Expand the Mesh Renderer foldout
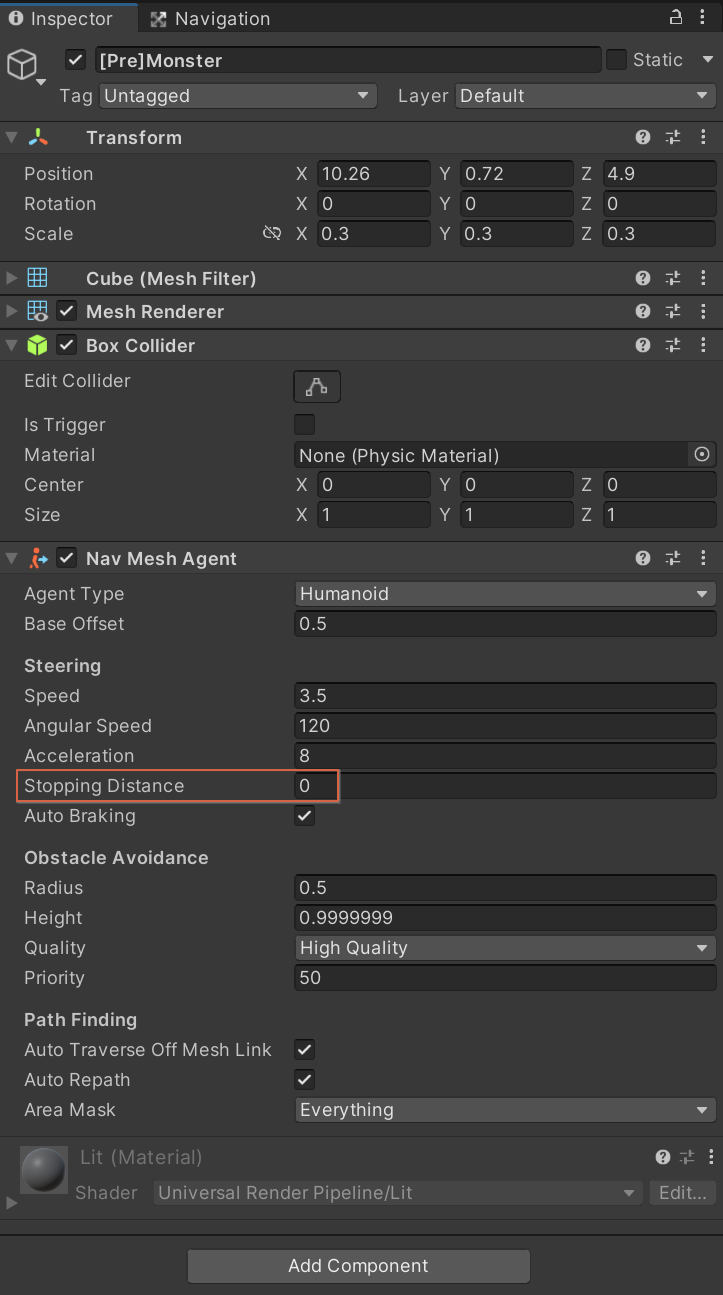723x1295 pixels. (x=12, y=312)
